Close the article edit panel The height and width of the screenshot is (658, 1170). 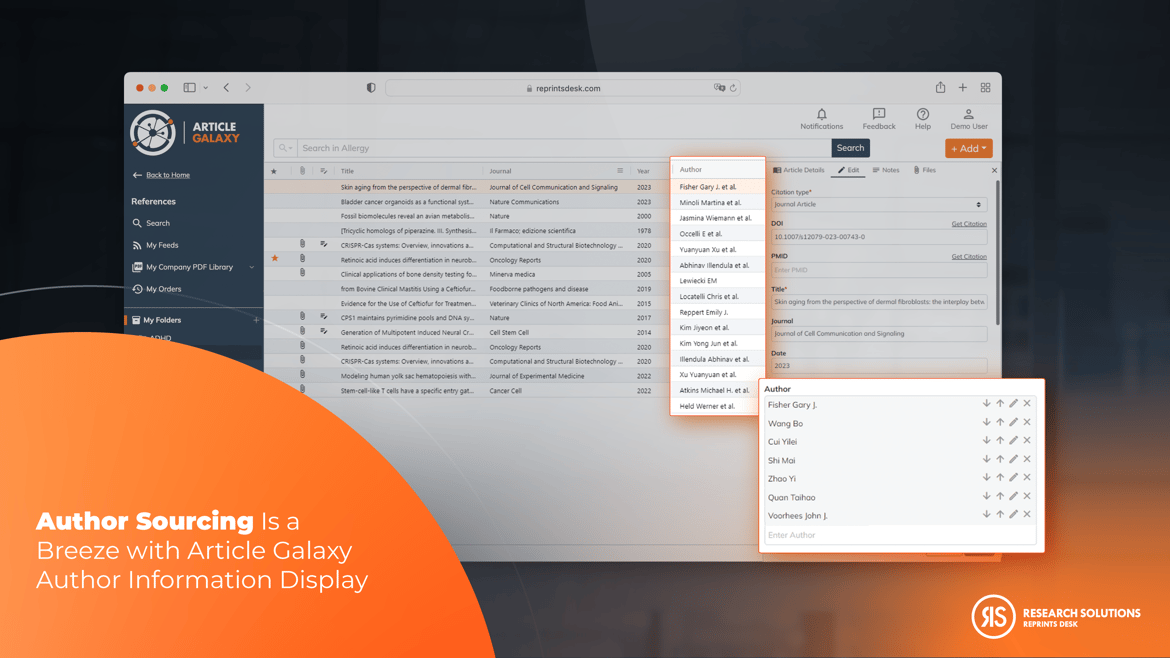tap(994, 171)
